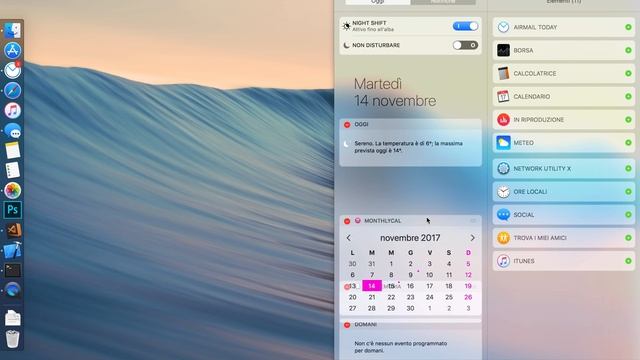Turn off the Night Shift switch
Screen dimensions: 640x360
click(465, 26)
